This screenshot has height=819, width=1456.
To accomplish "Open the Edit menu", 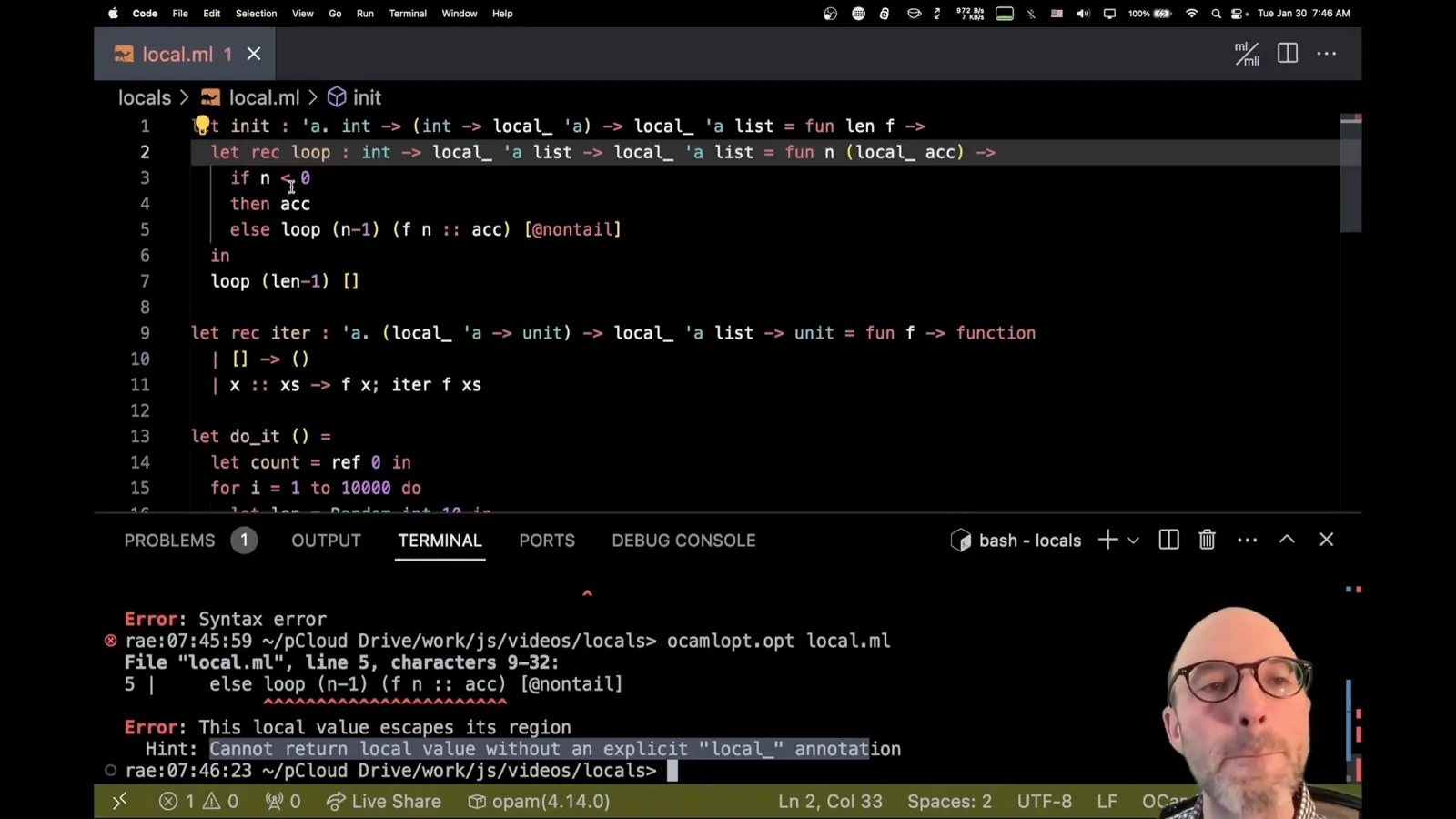I will tap(212, 14).
